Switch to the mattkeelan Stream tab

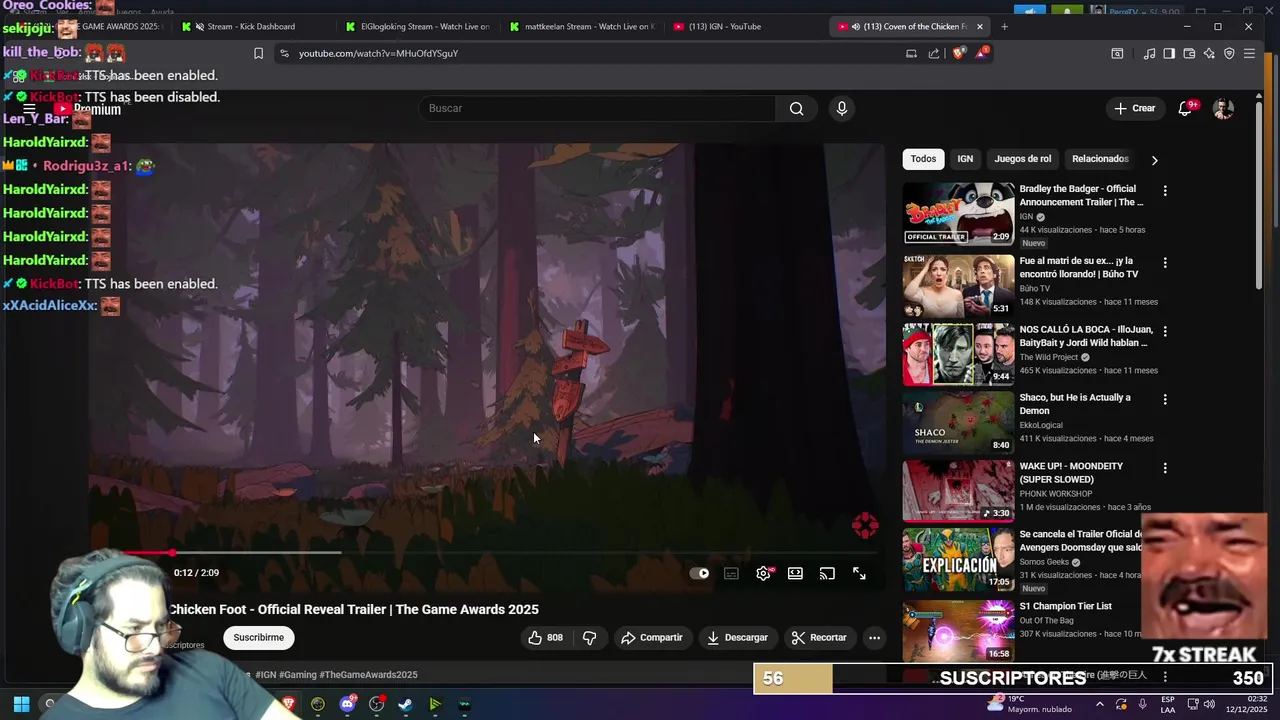pos(581,26)
